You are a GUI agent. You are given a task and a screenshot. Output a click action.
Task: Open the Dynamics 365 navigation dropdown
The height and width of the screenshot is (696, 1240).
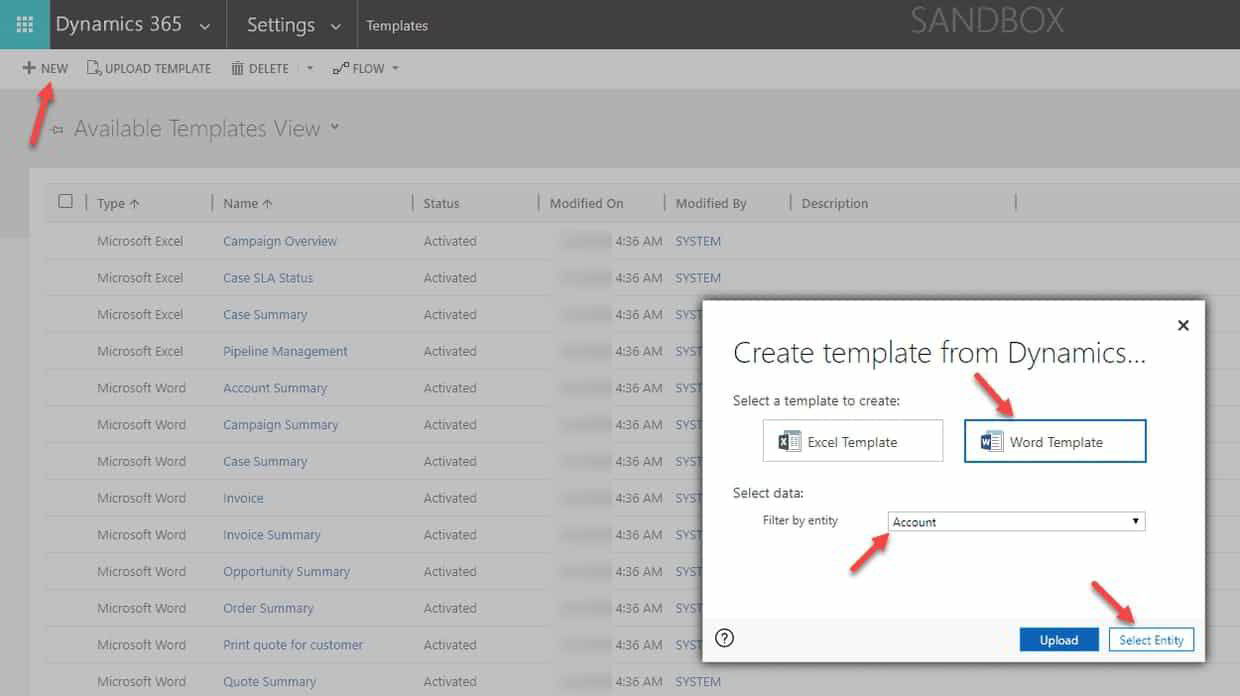pyautogui.click(x=205, y=25)
